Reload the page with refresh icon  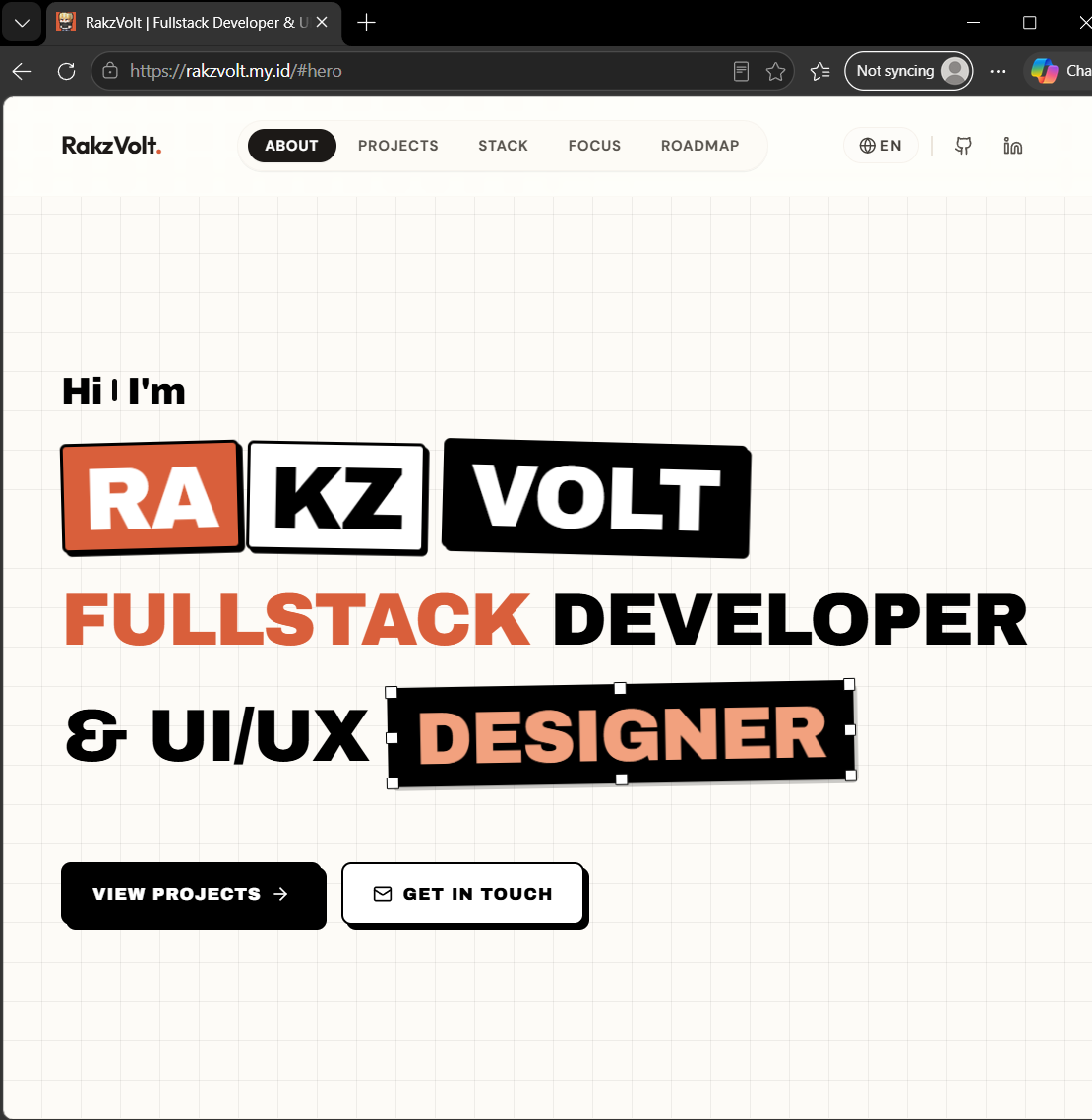coord(67,71)
